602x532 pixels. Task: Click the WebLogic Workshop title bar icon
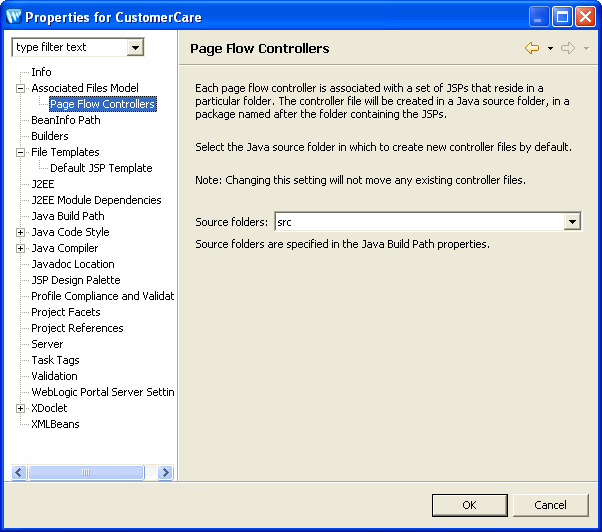(14, 17)
